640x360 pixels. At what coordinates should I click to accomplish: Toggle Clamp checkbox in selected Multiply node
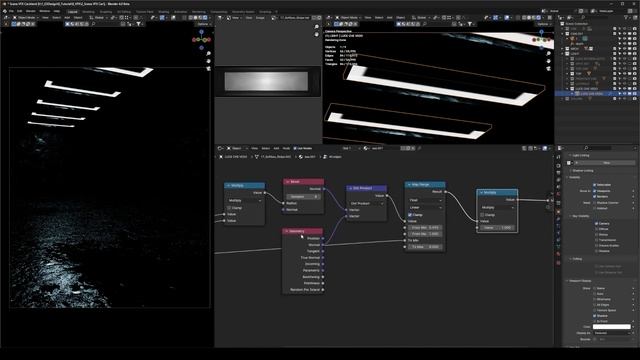[482, 215]
